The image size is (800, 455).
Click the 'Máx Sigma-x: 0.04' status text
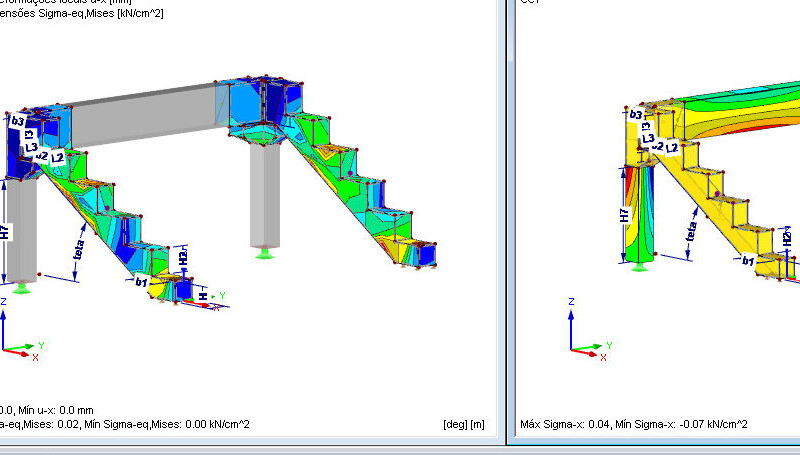pyautogui.click(x=565, y=424)
